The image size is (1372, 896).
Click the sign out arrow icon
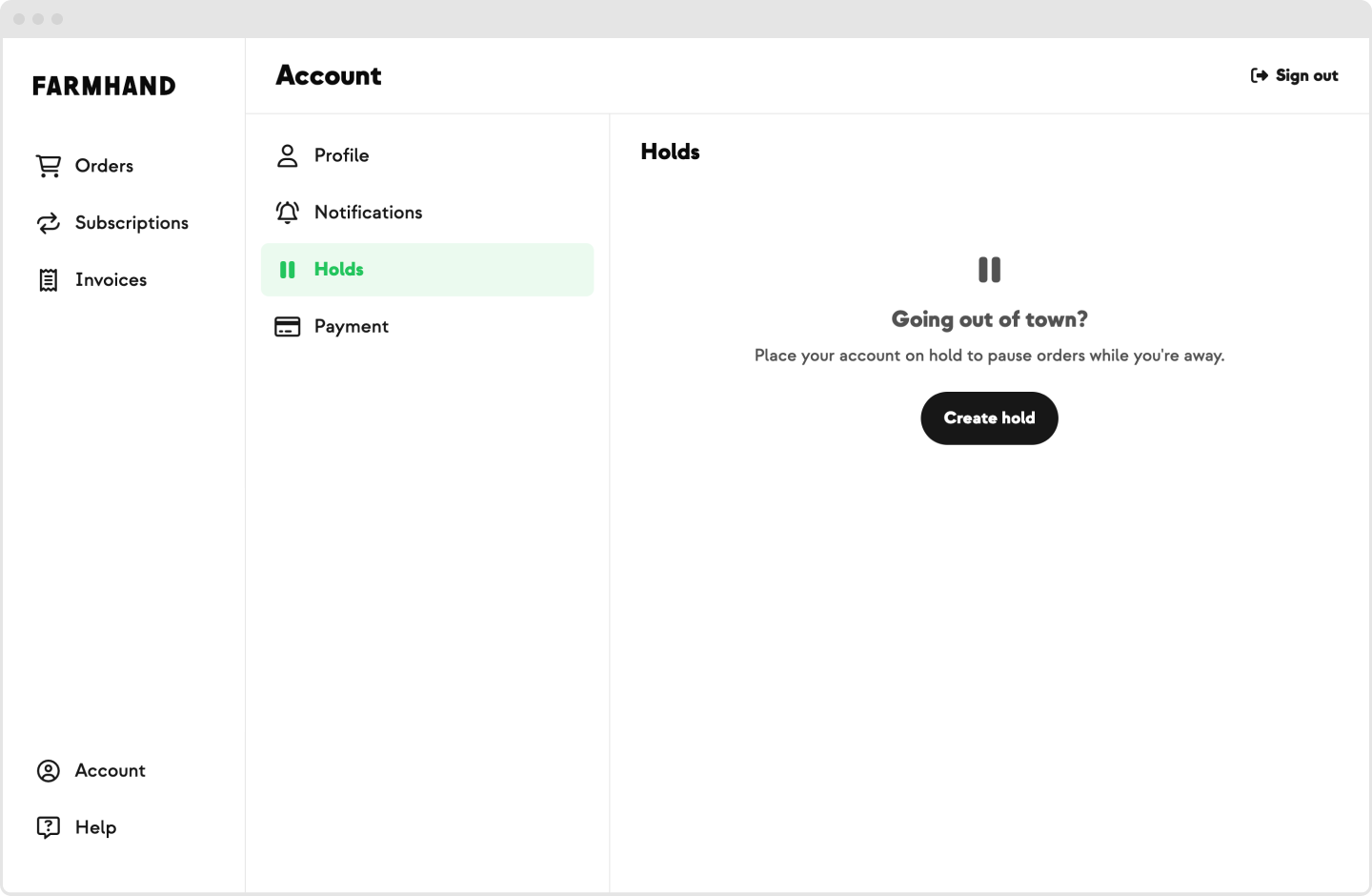click(1260, 75)
